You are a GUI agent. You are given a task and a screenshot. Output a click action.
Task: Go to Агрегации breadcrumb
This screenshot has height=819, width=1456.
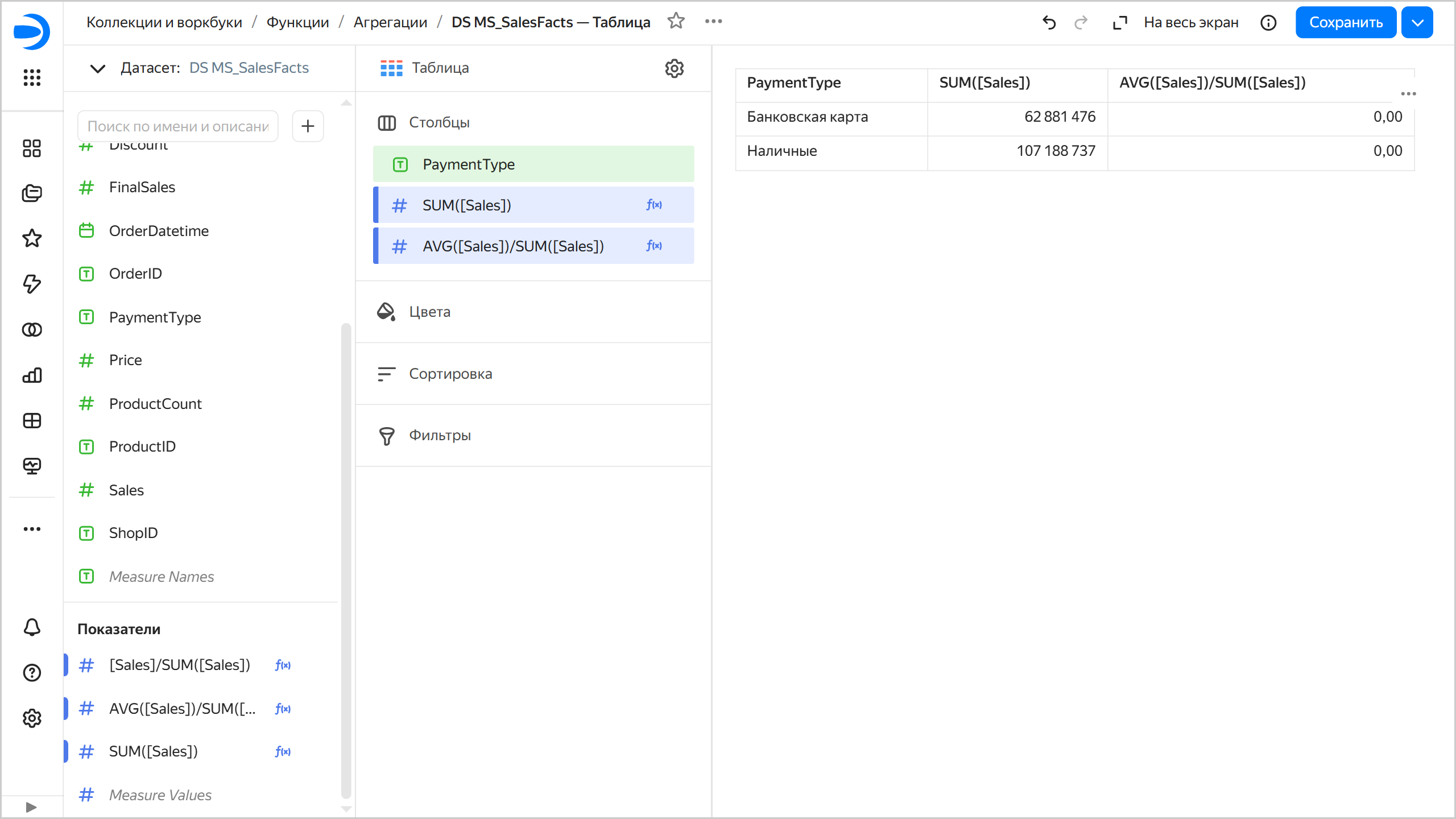click(390, 22)
